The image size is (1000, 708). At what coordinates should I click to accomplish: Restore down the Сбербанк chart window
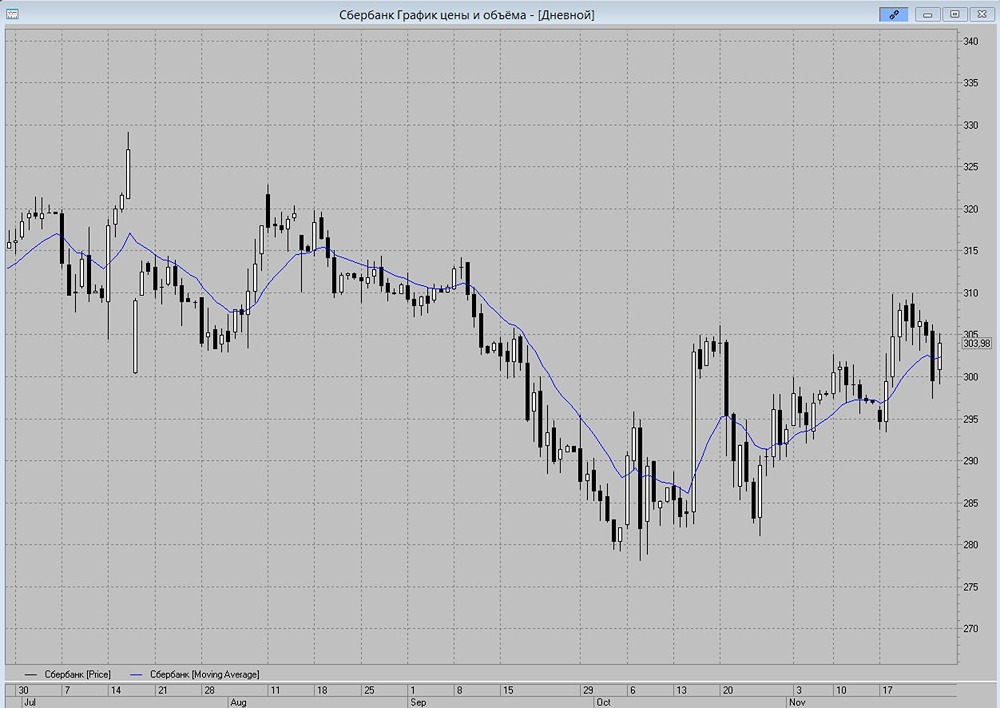(x=955, y=14)
